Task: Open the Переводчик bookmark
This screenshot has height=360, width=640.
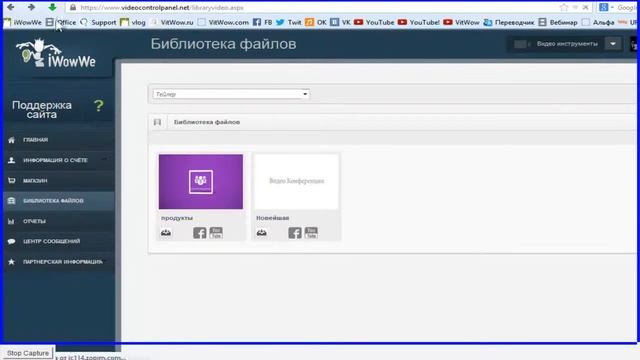Action: tap(509, 22)
